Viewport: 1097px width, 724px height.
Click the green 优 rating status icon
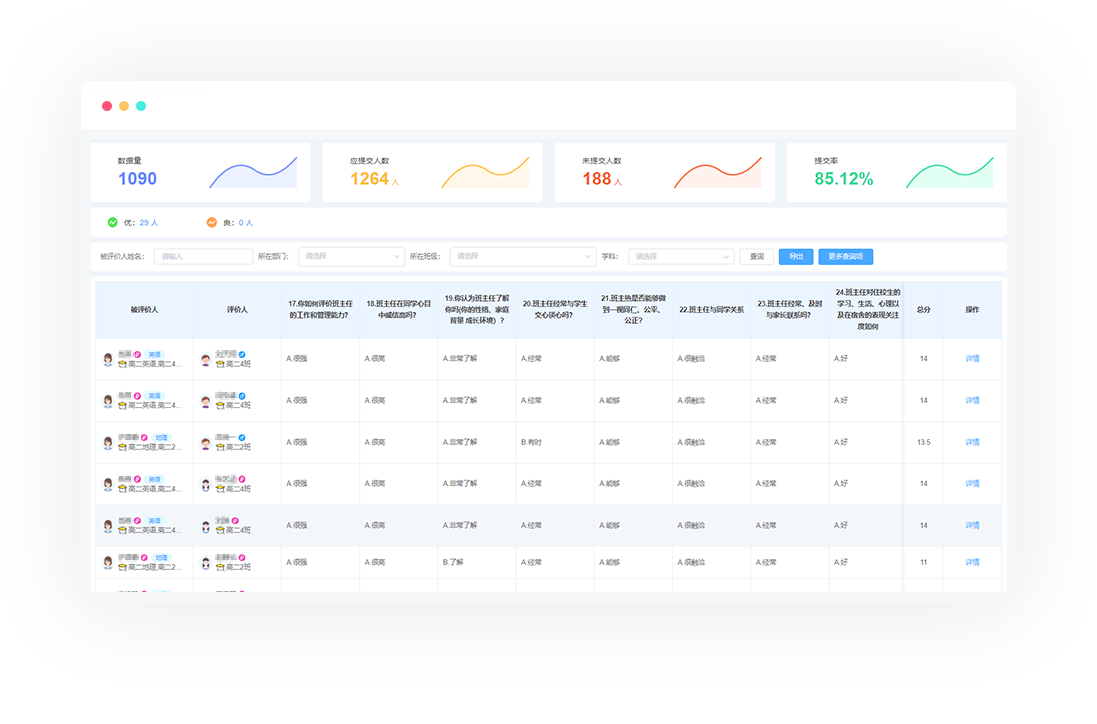coord(112,222)
